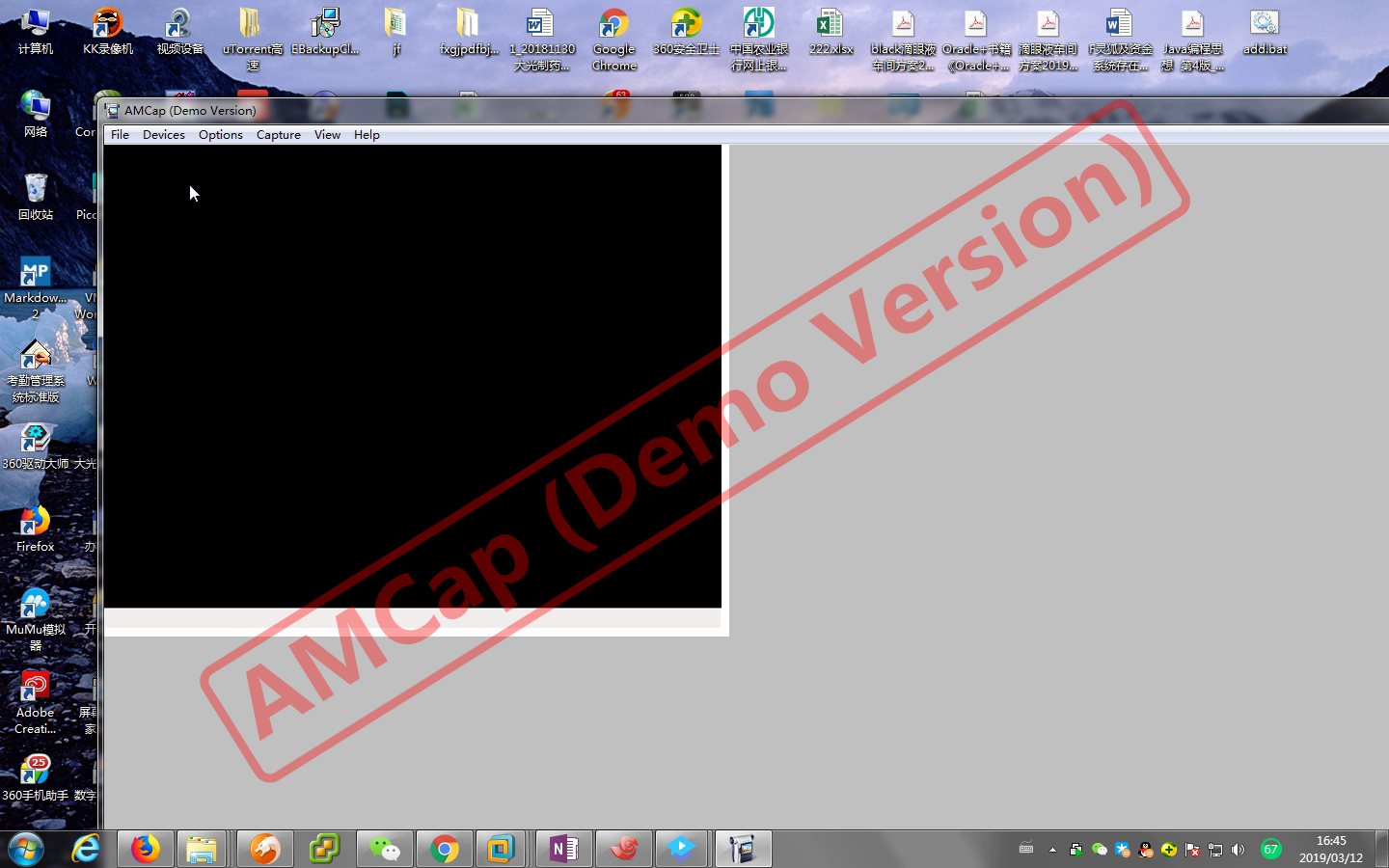This screenshot has width=1389, height=868.
Task: Open the File menu in AMCap
Action: pos(120,135)
